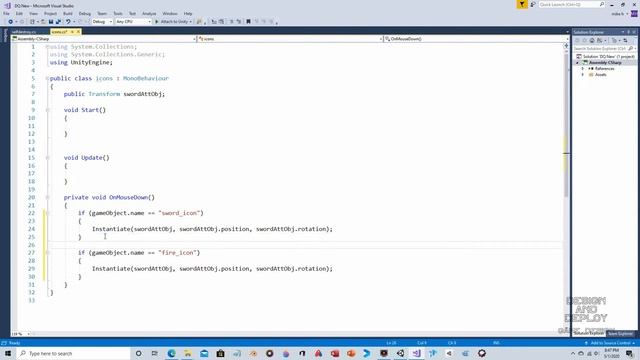Click the Windows taskbar search box
This screenshot has height=360, width=640.
(73, 353)
